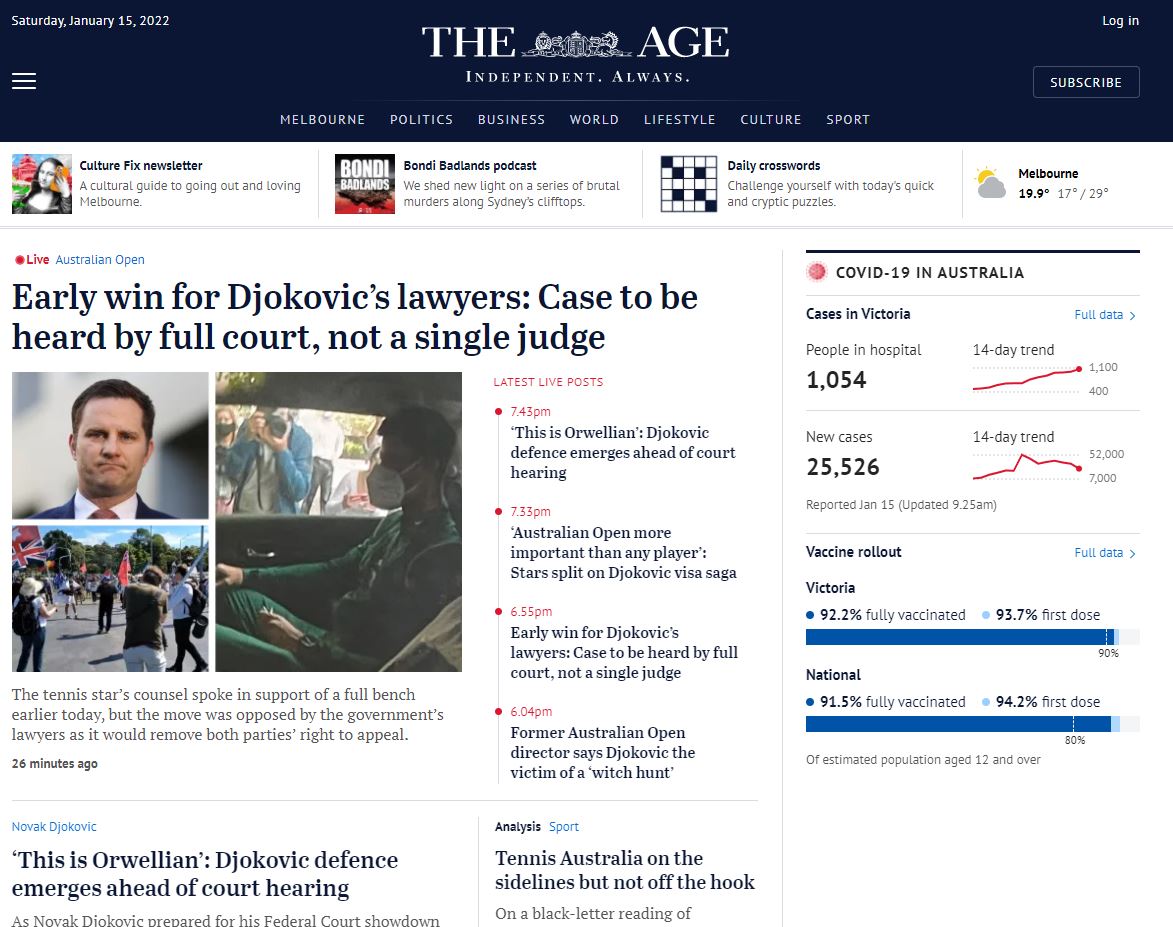Click the Melbourne weather sun-cloud icon

tap(990, 184)
